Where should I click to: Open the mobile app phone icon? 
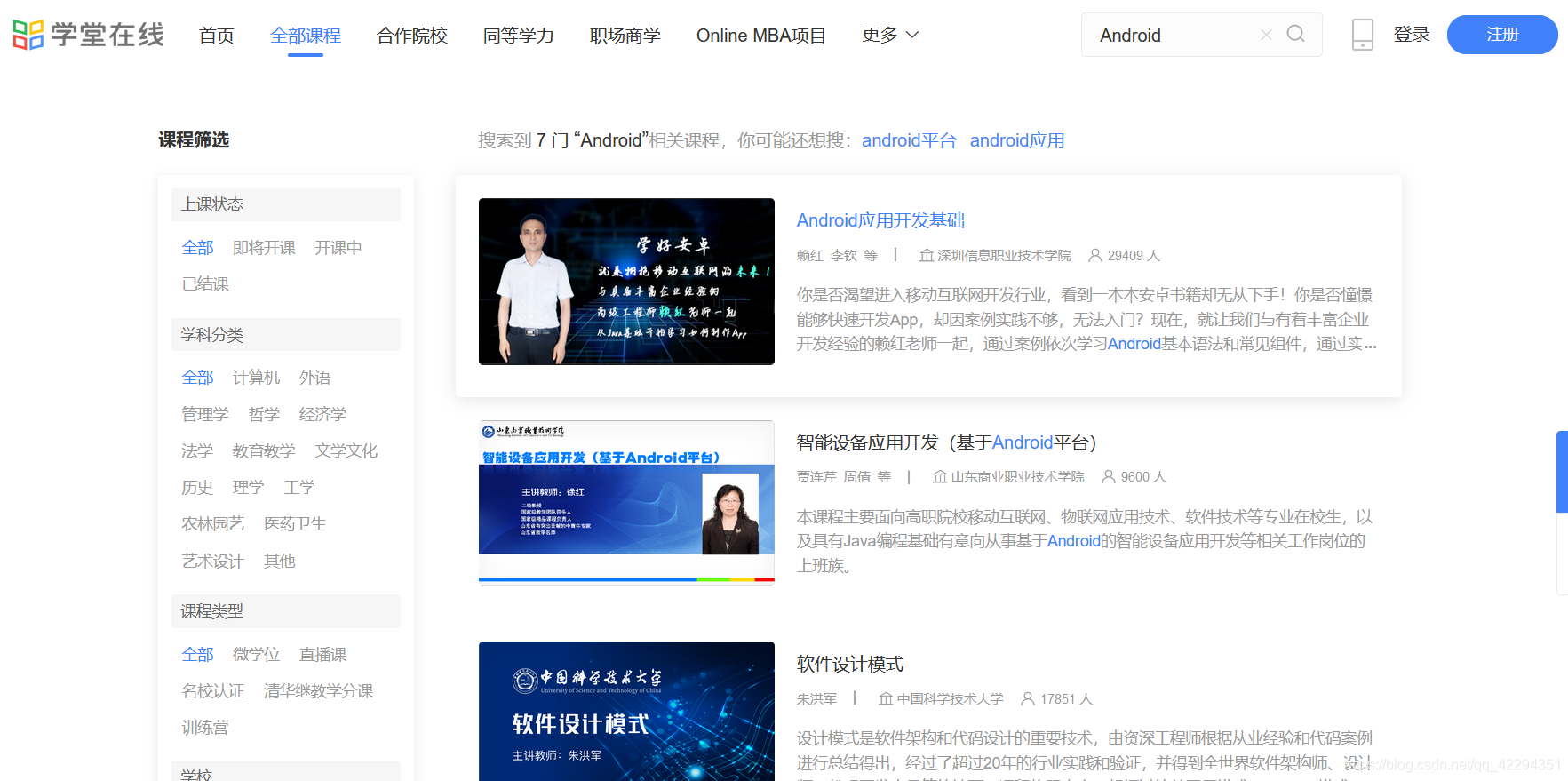tap(1362, 35)
